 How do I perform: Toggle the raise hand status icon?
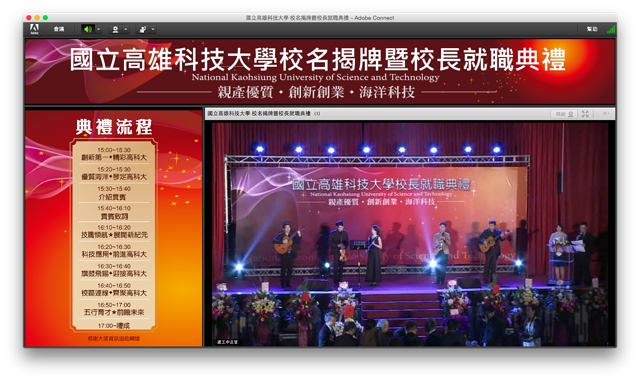143,29
